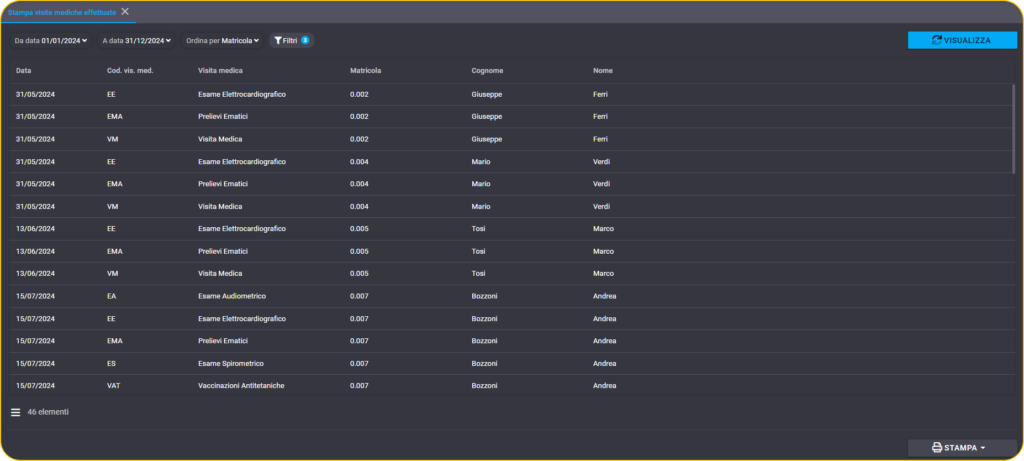Select Giuseppe's Esame Elettrocardiografico row

[x=511, y=95]
